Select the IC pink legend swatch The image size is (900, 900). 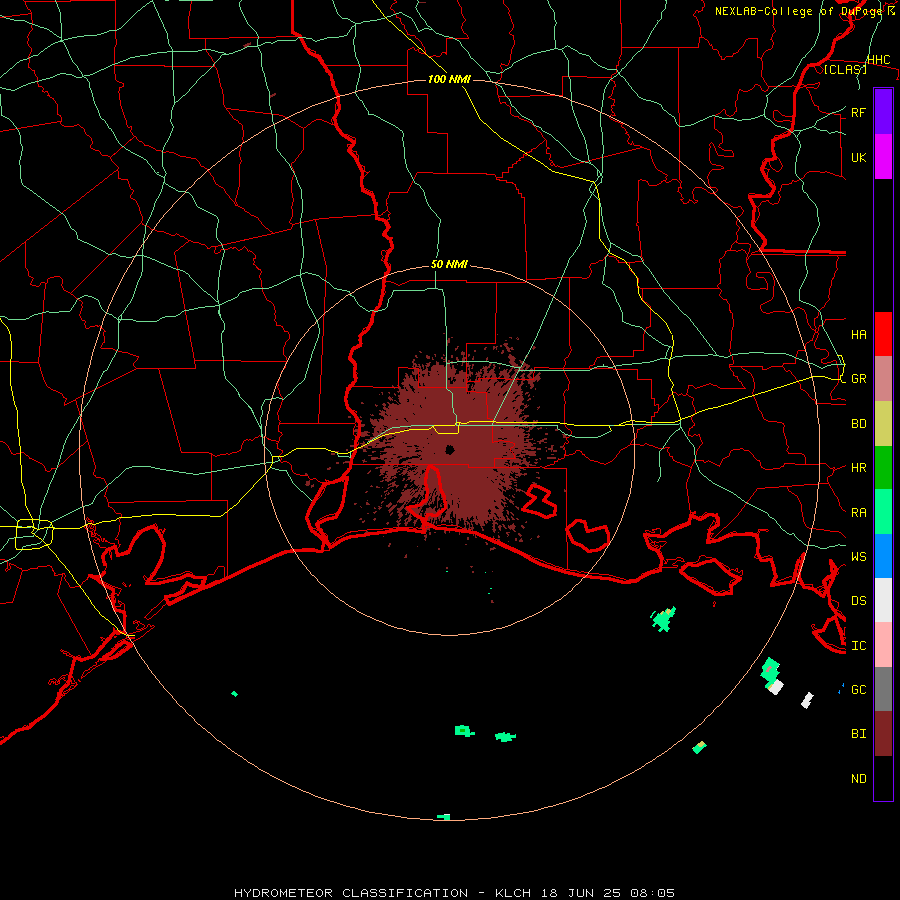tap(883, 645)
